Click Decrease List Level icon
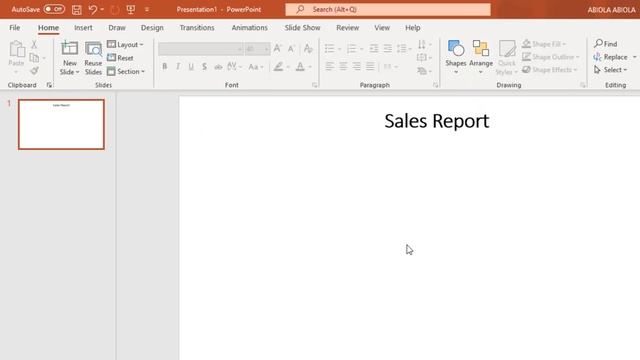The image size is (640, 360). [x=373, y=49]
